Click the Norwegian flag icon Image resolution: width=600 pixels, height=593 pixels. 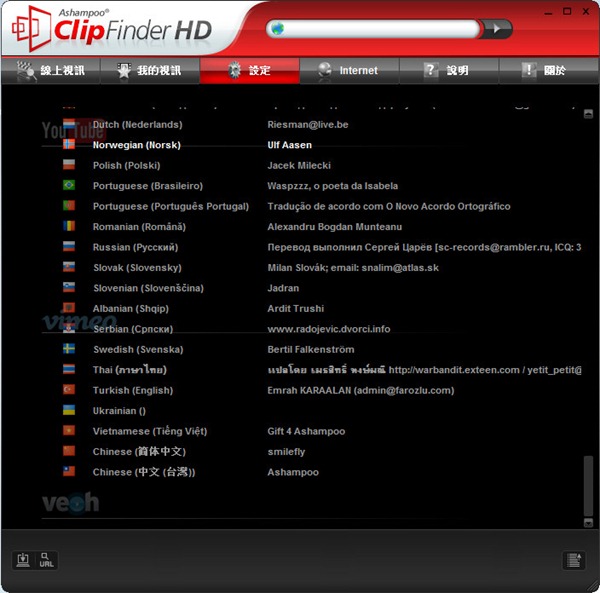[x=69, y=144]
